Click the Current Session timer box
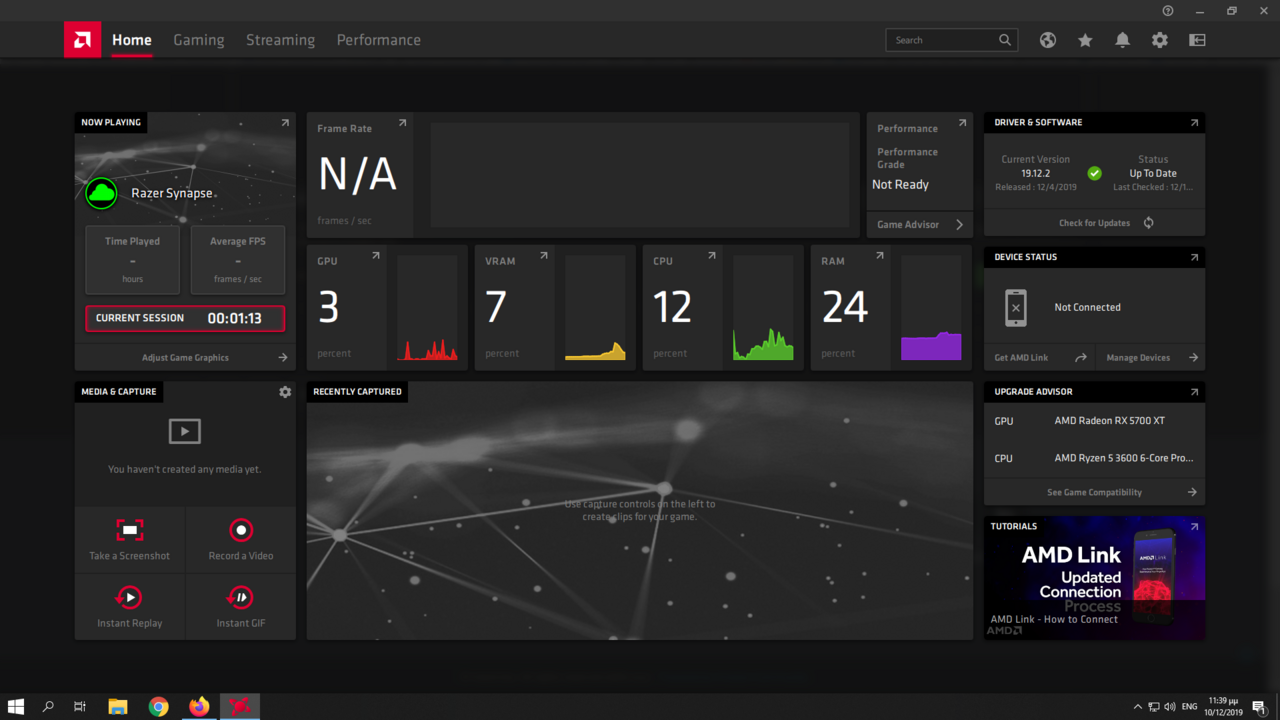 pos(185,318)
